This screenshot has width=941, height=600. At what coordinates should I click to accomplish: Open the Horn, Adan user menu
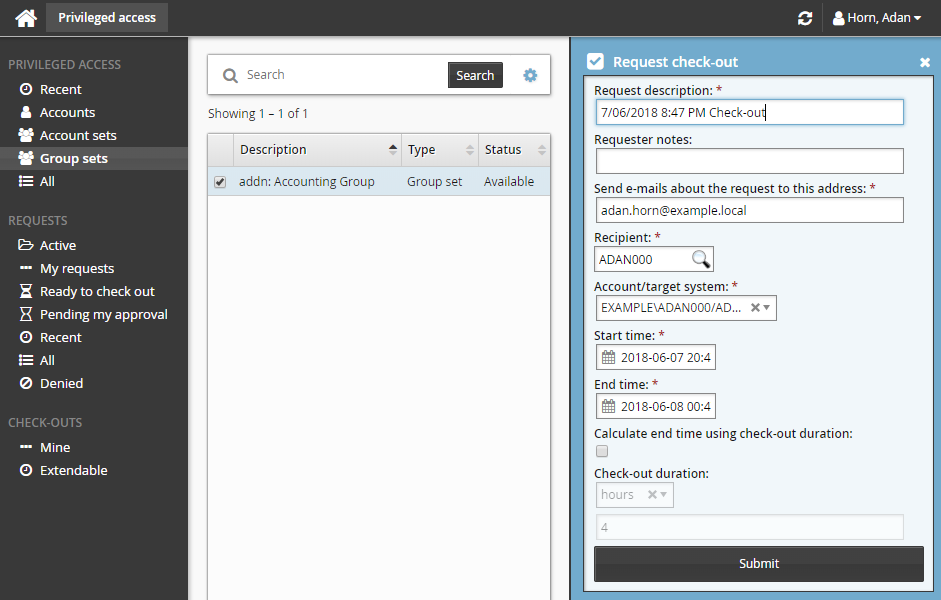pyautogui.click(x=877, y=18)
